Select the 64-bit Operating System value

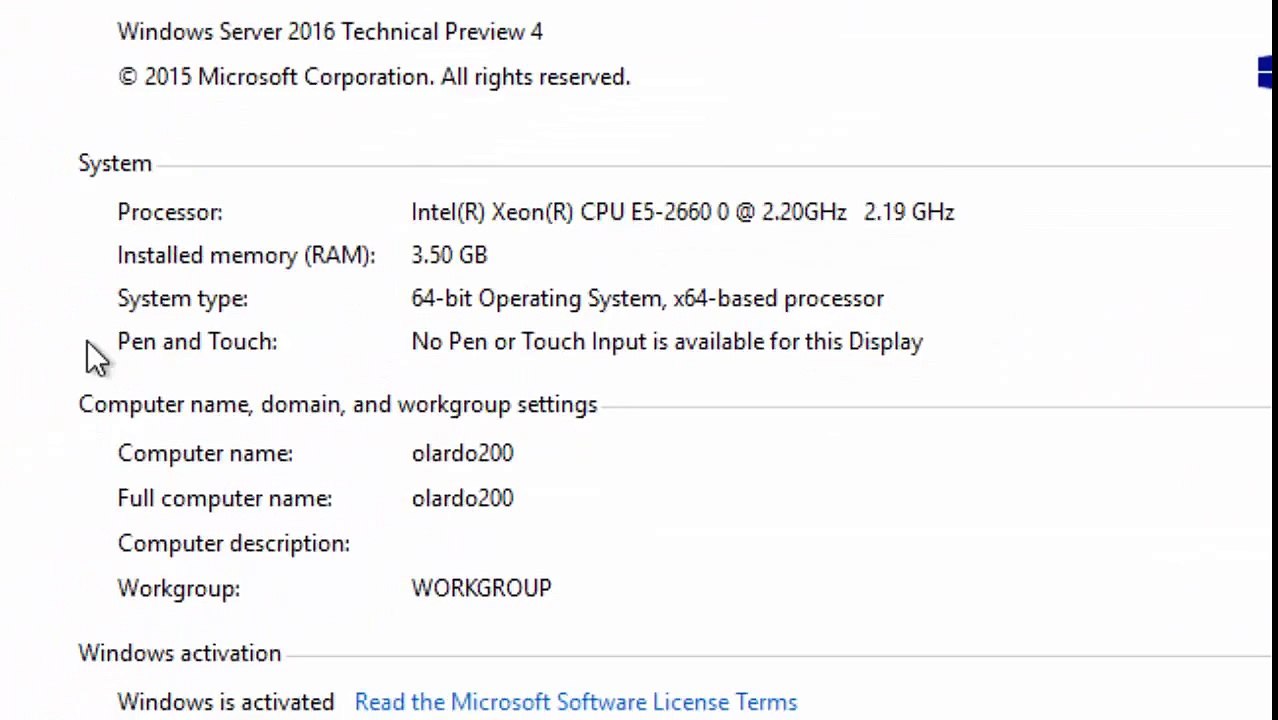tap(647, 298)
